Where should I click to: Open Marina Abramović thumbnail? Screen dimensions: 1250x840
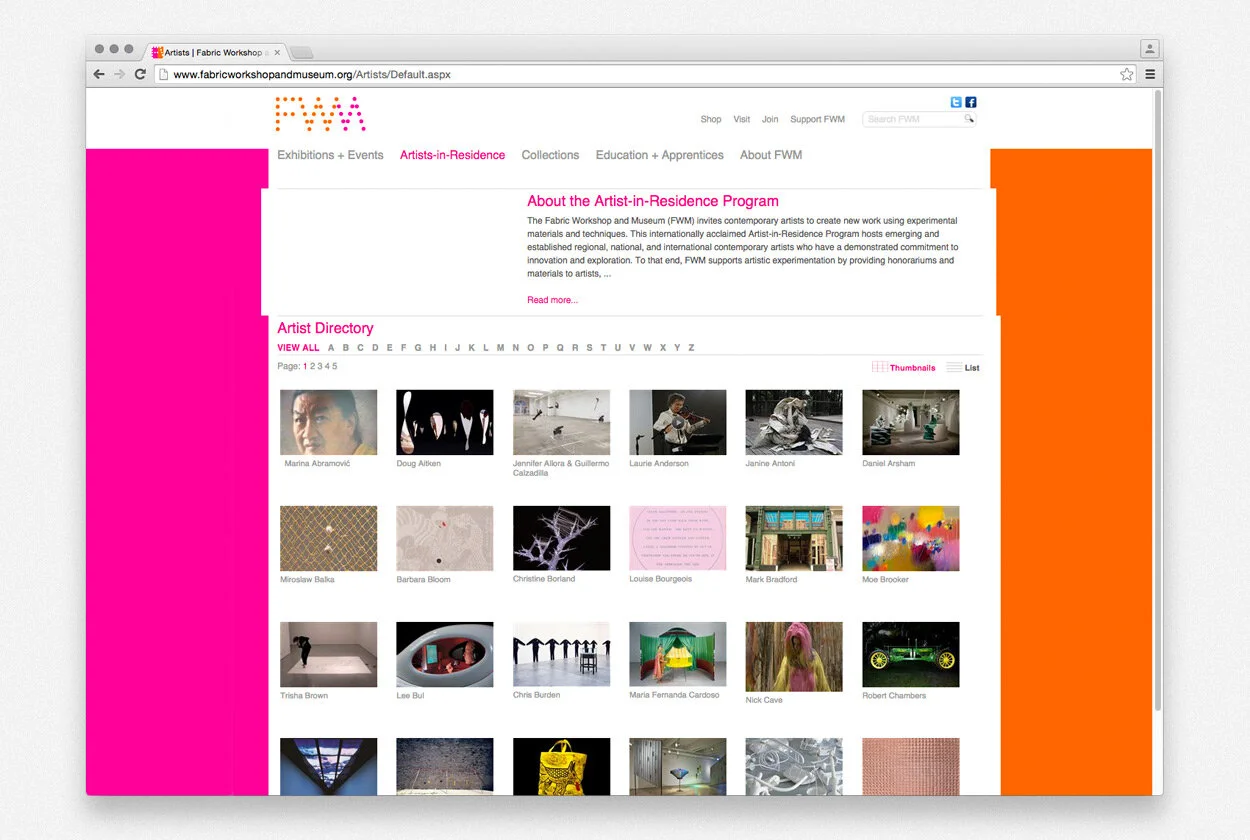329,422
